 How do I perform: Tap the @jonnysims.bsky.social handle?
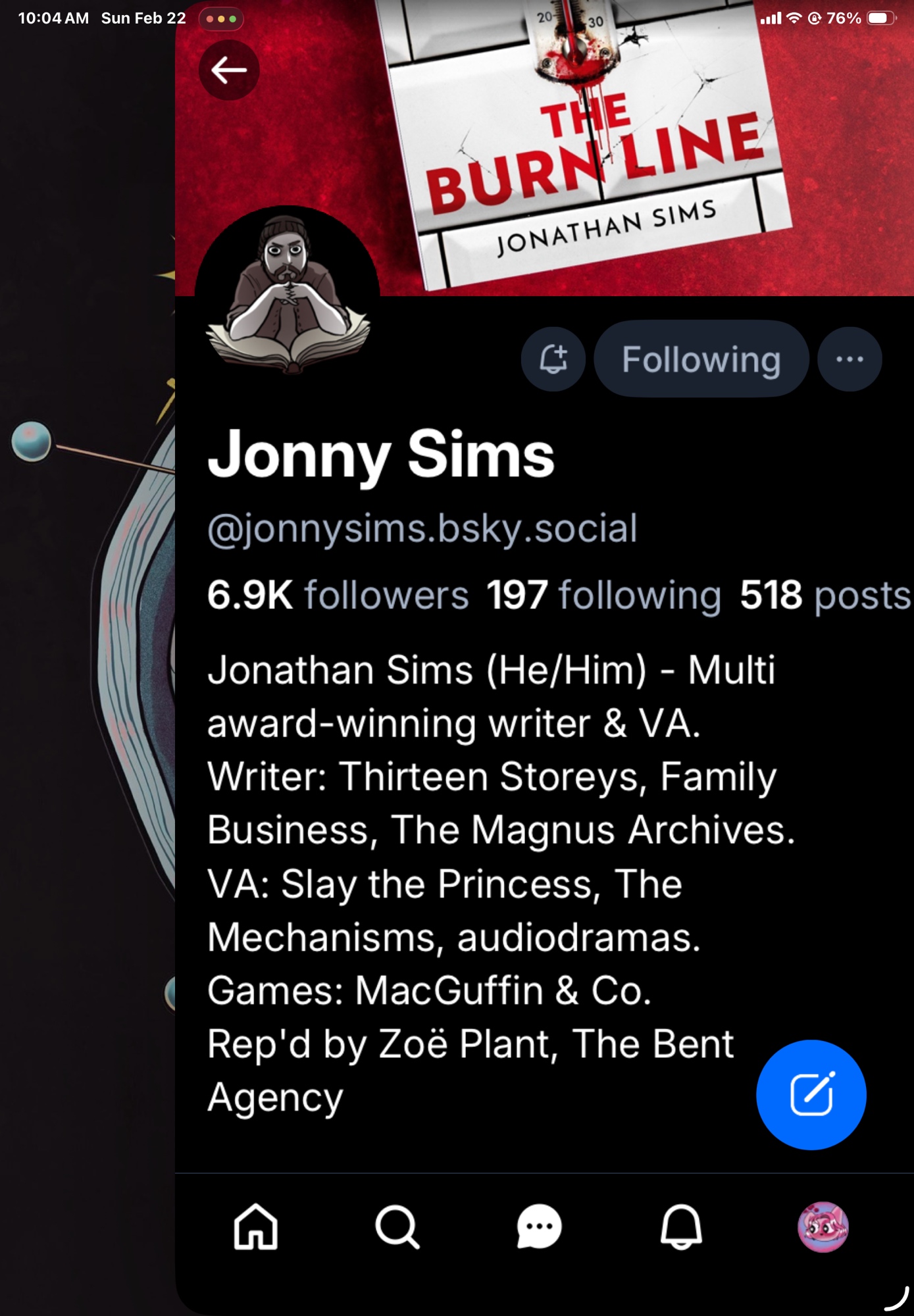coord(422,528)
